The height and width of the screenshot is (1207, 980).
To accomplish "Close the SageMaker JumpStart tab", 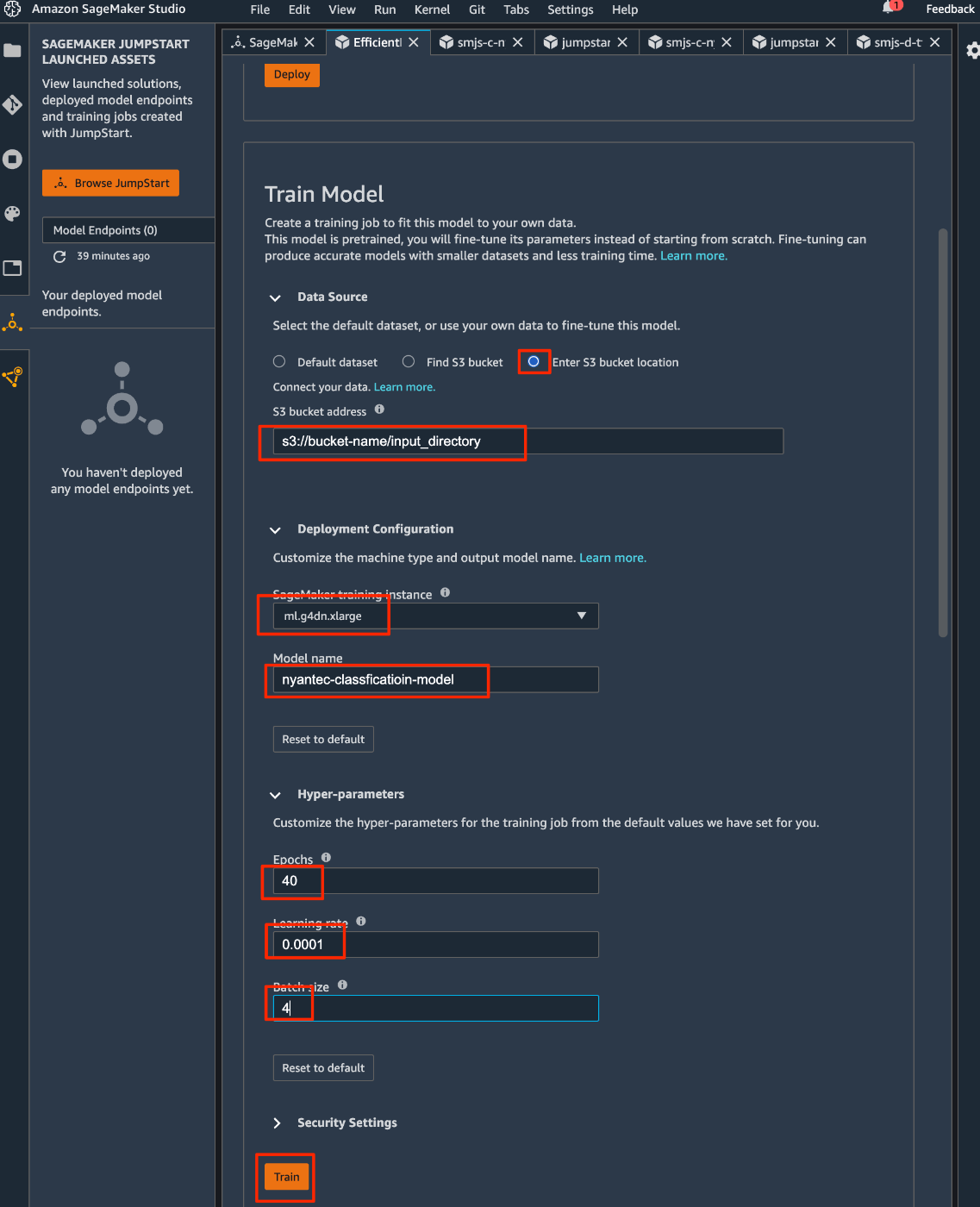I will point(309,42).
